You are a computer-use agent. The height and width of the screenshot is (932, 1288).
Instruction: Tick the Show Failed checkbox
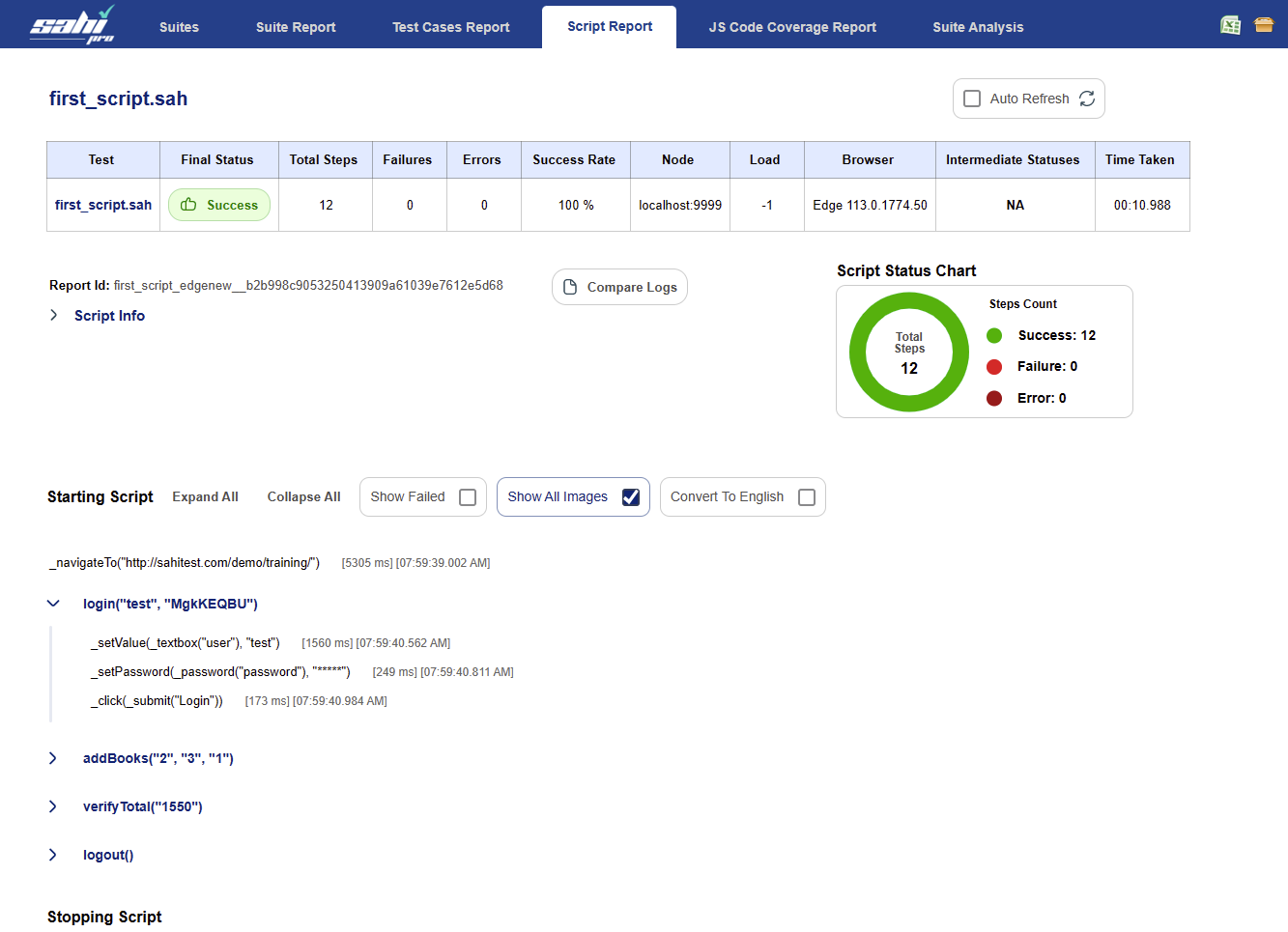coord(468,497)
